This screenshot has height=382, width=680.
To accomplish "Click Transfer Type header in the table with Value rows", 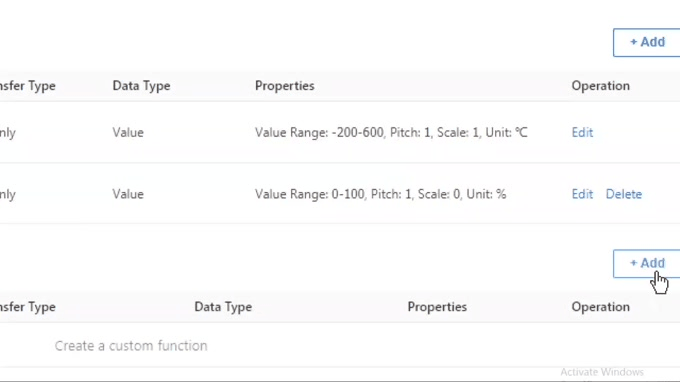I will pyautogui.click(x=28, y=86).
